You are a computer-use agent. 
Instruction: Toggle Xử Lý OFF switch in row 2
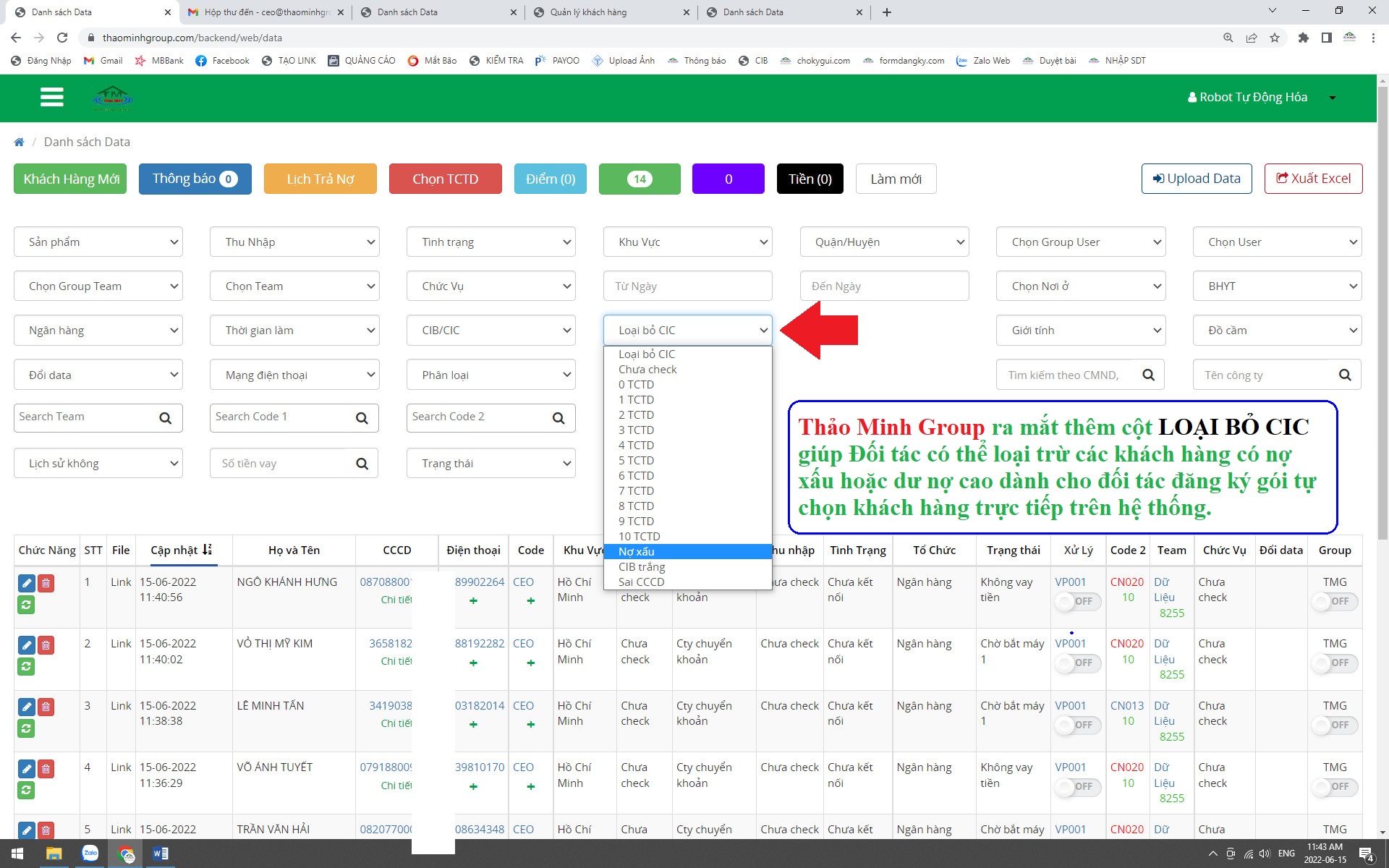[x=1077, y=663]
